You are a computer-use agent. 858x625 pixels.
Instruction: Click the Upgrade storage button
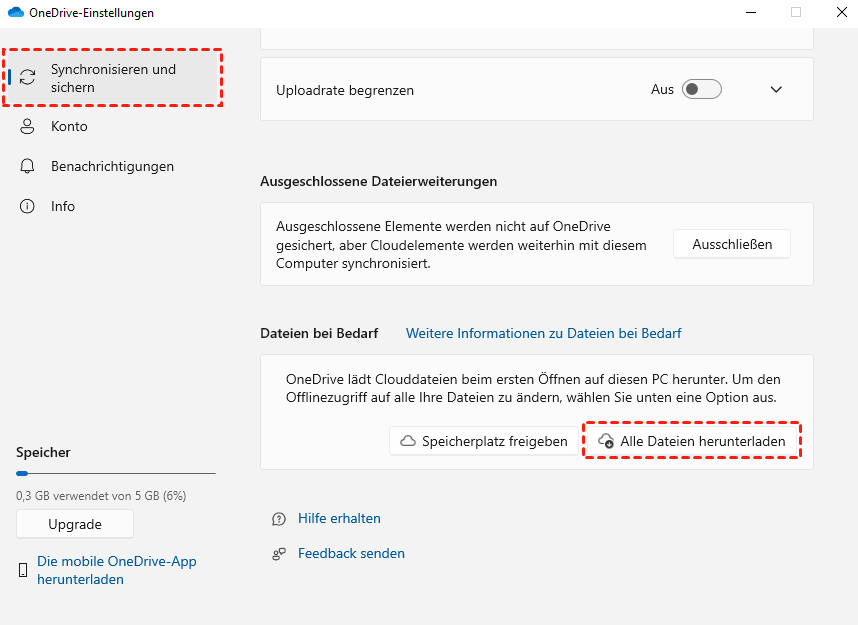coord(75,524)
